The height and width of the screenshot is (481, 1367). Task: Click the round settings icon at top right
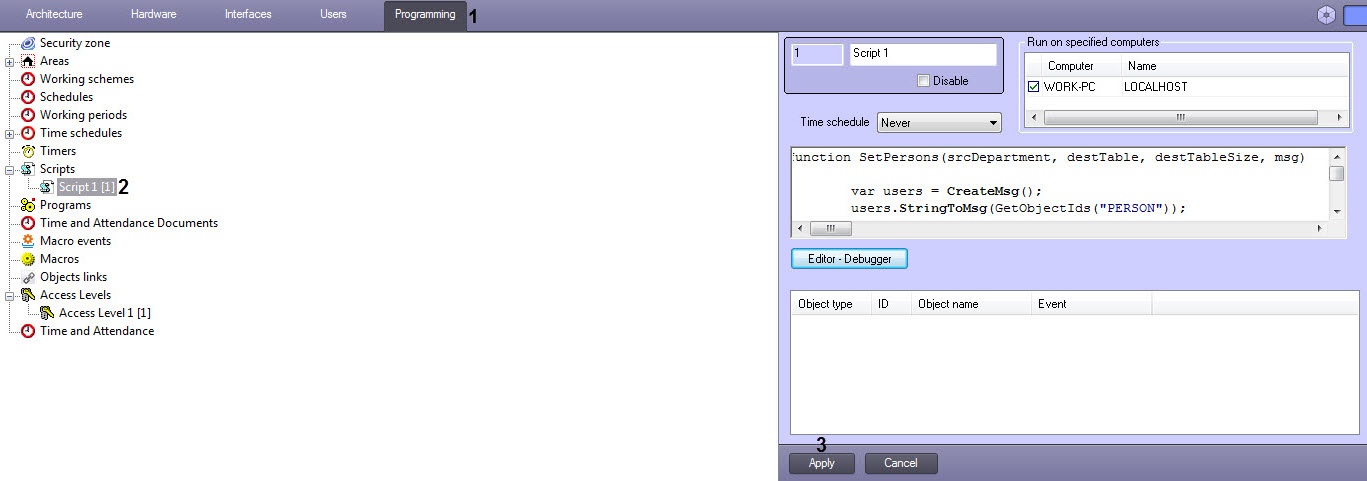tap(1326, 14)
